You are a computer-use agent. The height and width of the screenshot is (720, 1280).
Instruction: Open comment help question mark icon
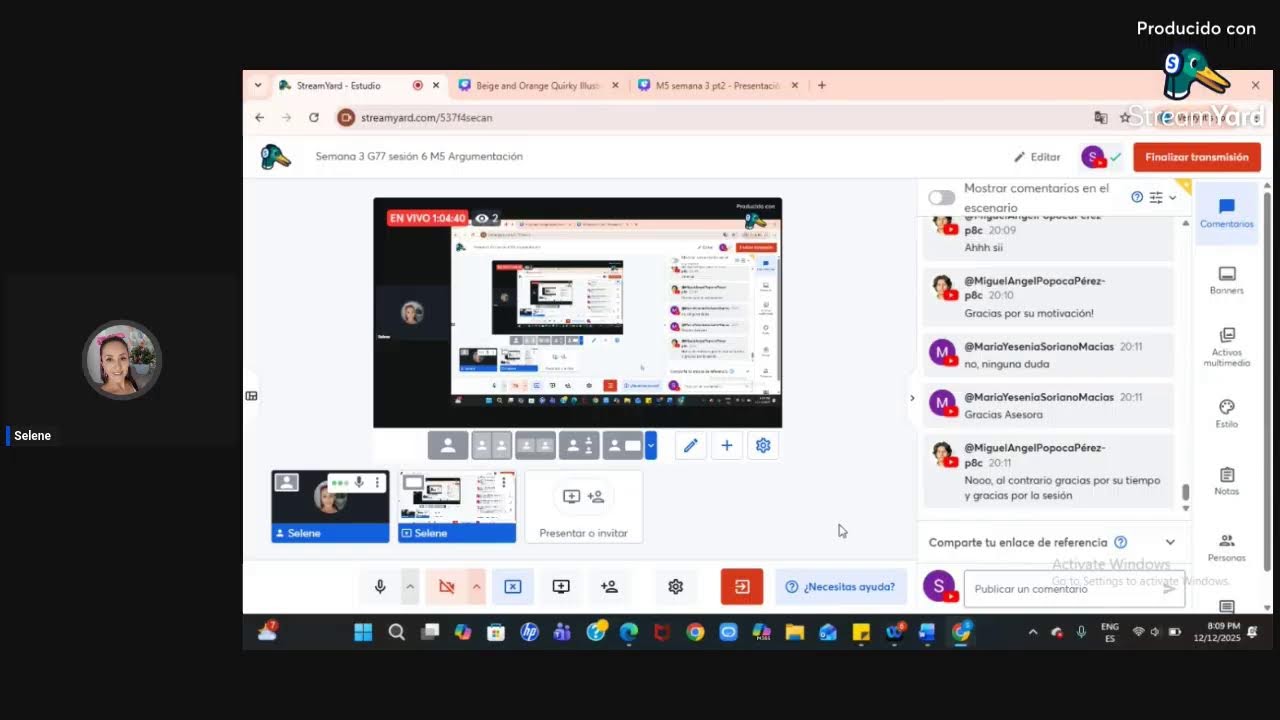pyautogui.click(x=1137, y=197)
